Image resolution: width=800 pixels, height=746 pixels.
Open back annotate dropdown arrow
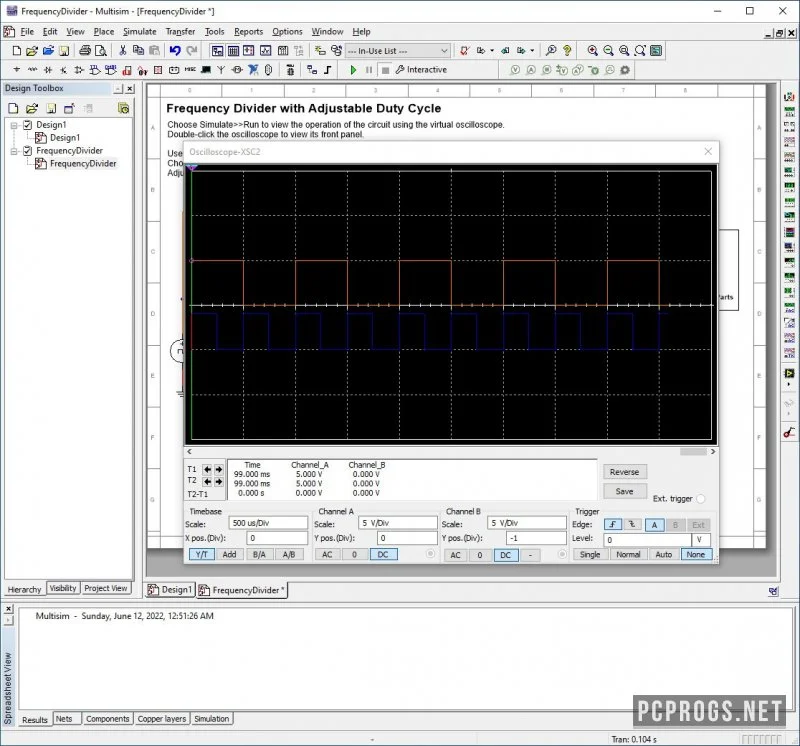pyautogui.click(x=492, y=51)
